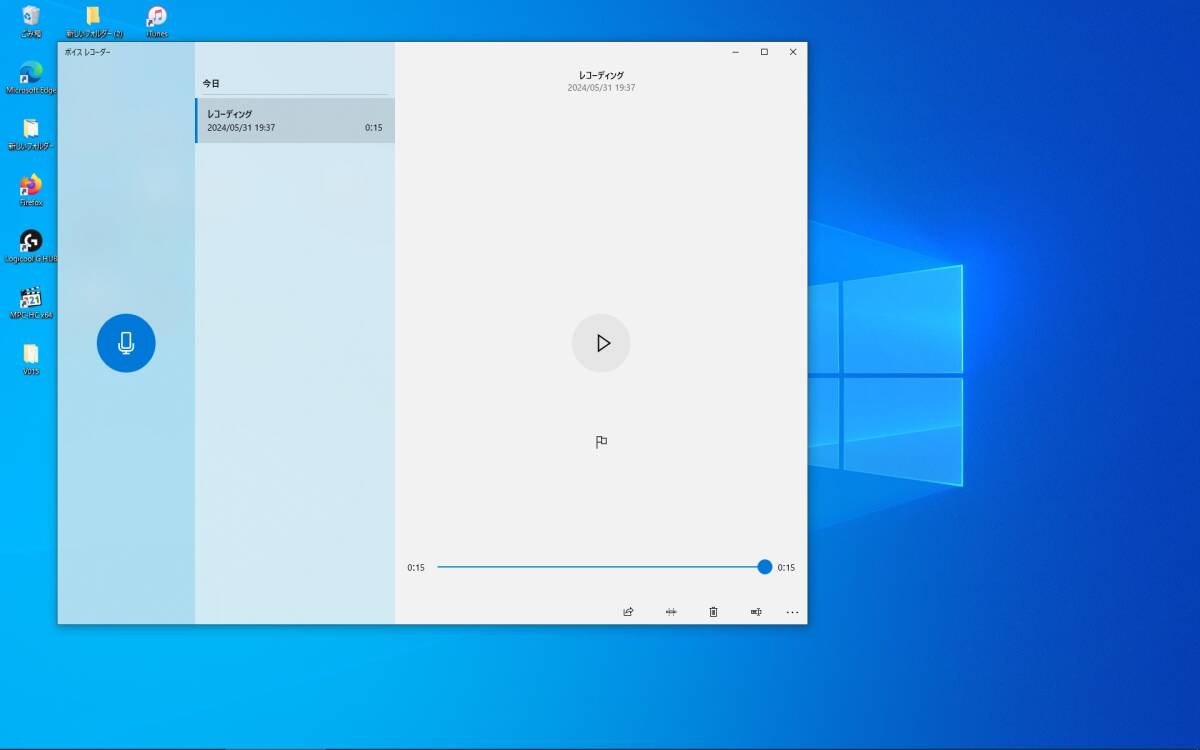Click the 2024/05/31 19:37 date under the player title
This screenshot has height=750, width=1200.
click(601, 88)
